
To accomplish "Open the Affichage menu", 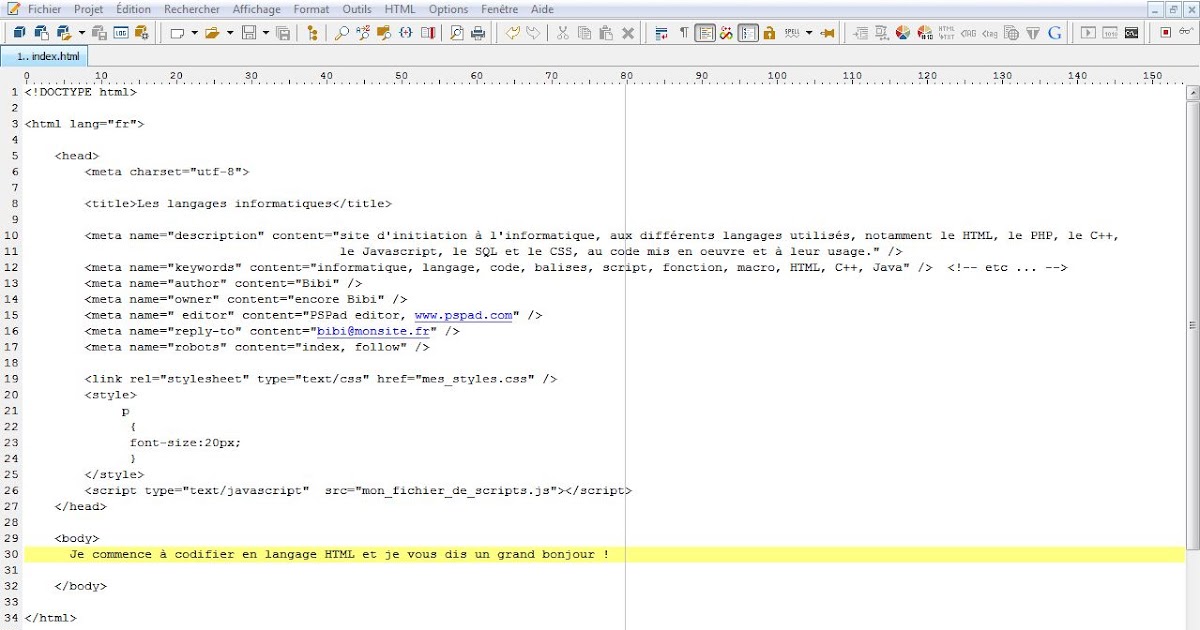I will point(257,9).
